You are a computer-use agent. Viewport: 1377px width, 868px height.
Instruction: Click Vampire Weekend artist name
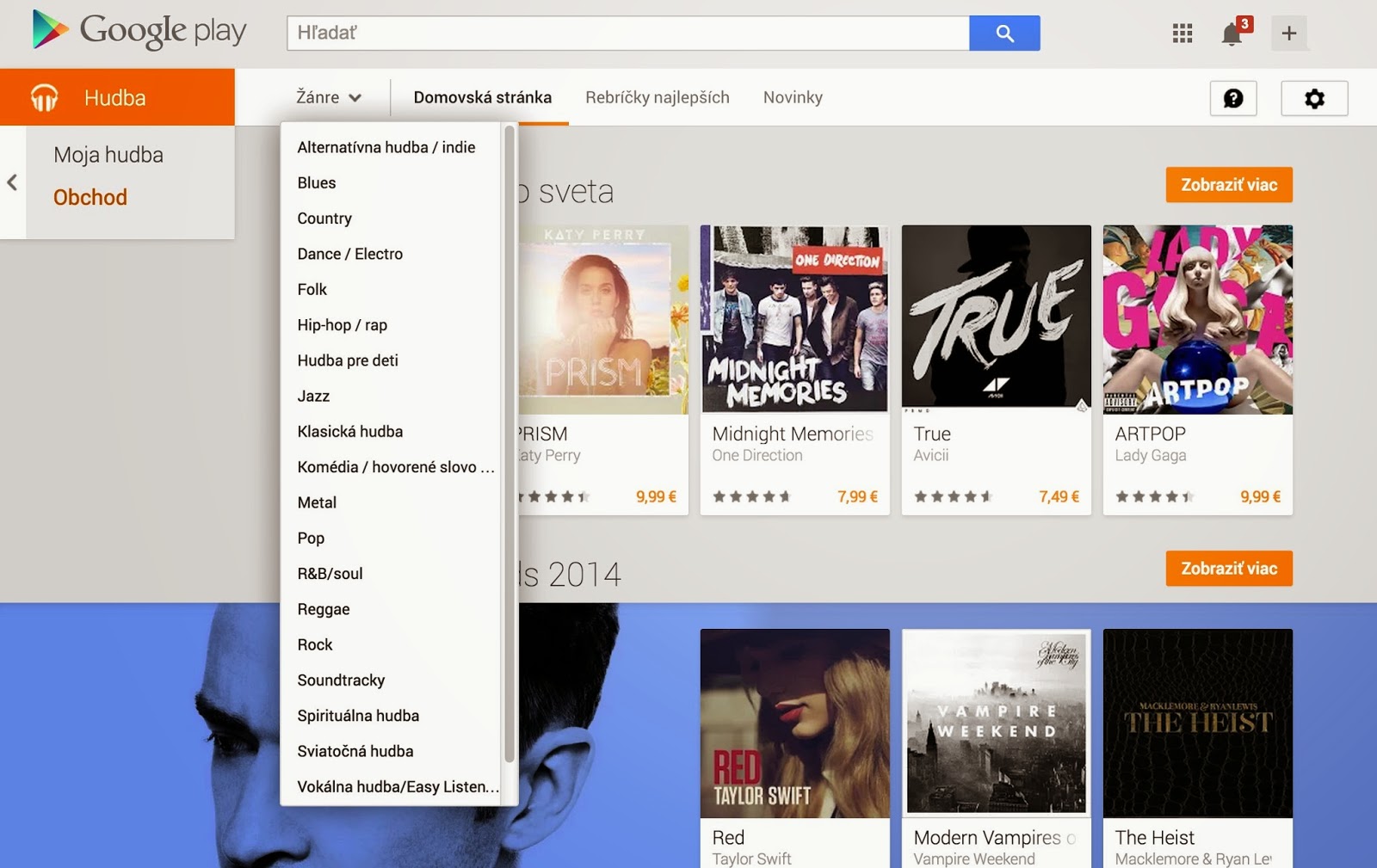pyautogui.click(x=974, y=859)
